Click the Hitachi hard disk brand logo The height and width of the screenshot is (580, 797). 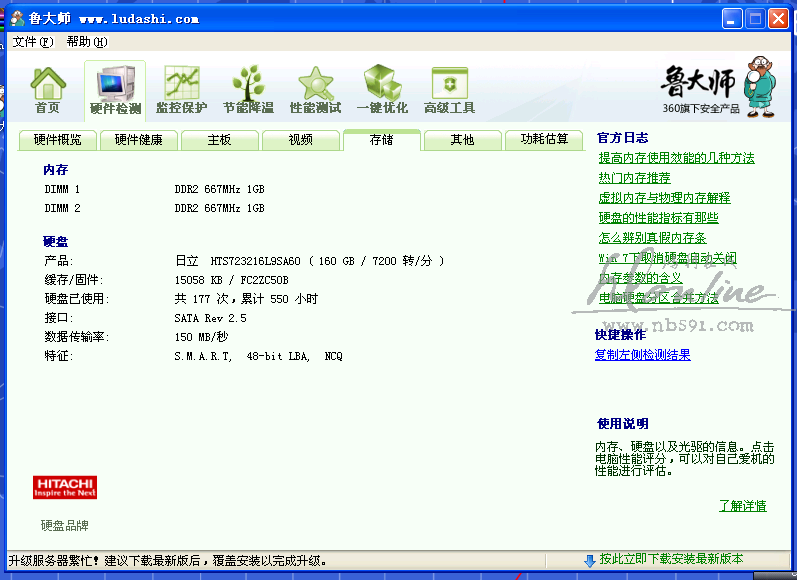[65, 487]
